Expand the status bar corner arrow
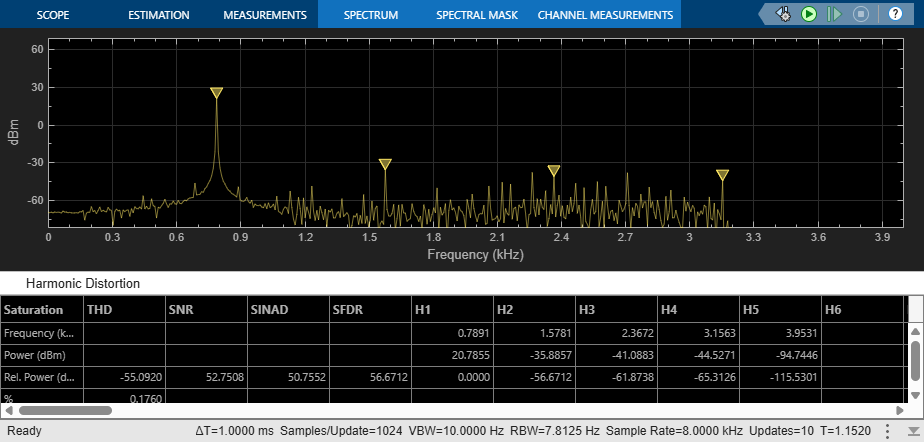Image resolution: width=924 pixels, height=442 pixels. click(x=915, y=433)
